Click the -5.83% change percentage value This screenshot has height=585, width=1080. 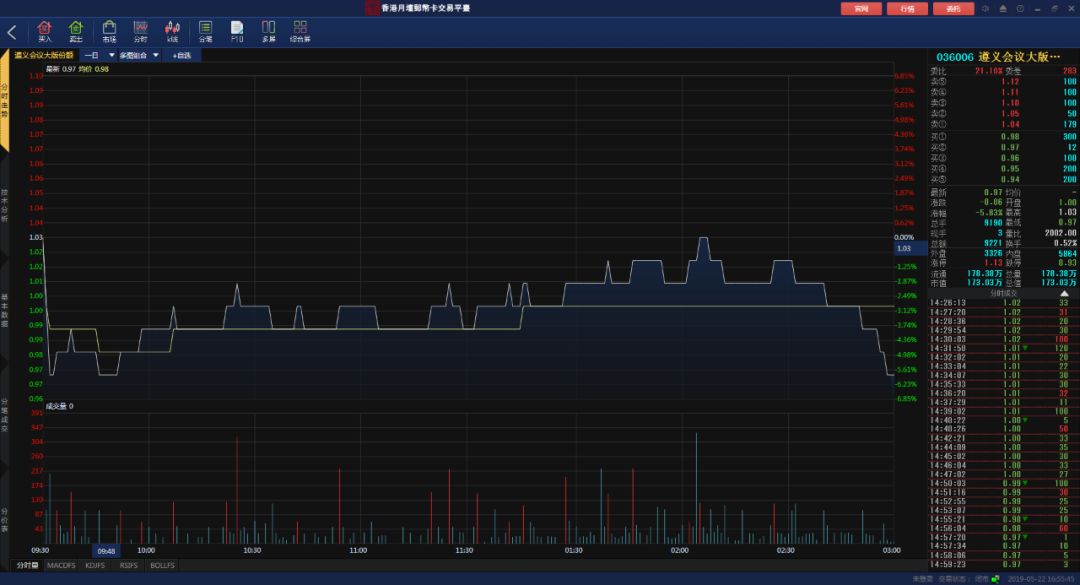[x=989, y=212]
